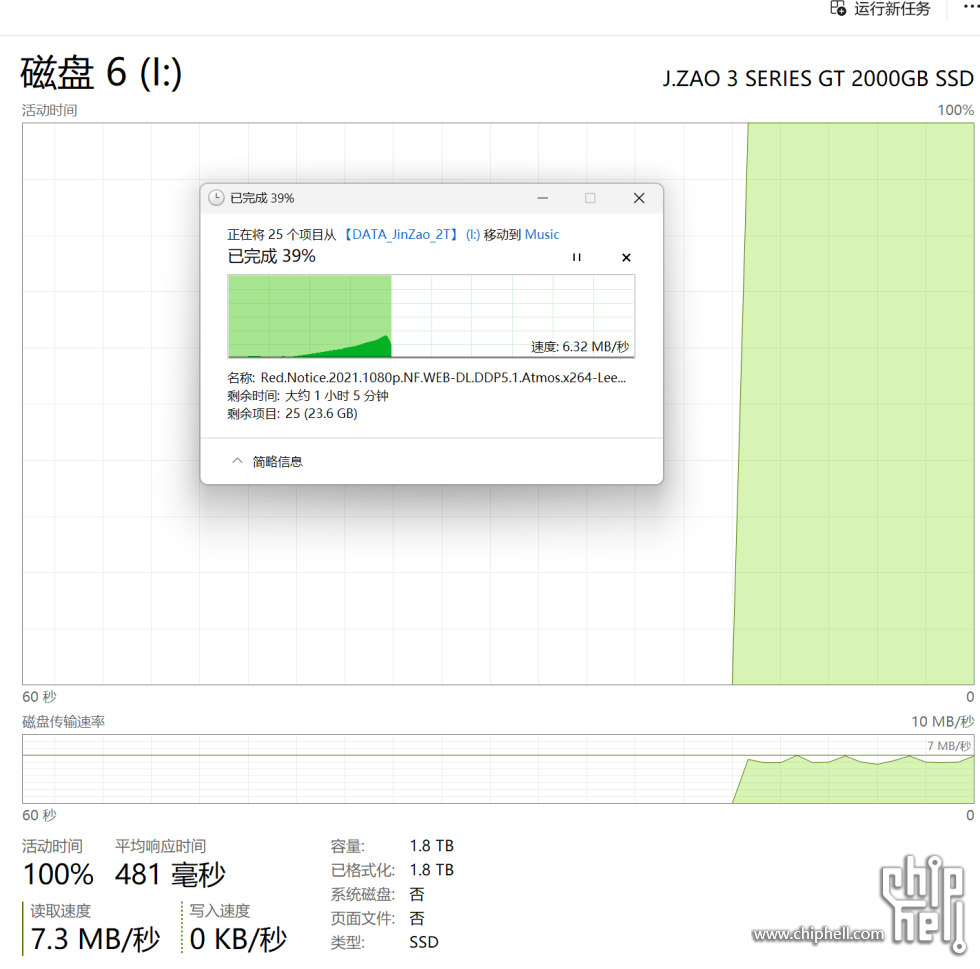Open the more options ellipsis menu
The width and height of the screenshot is (980, 969).
971,6
